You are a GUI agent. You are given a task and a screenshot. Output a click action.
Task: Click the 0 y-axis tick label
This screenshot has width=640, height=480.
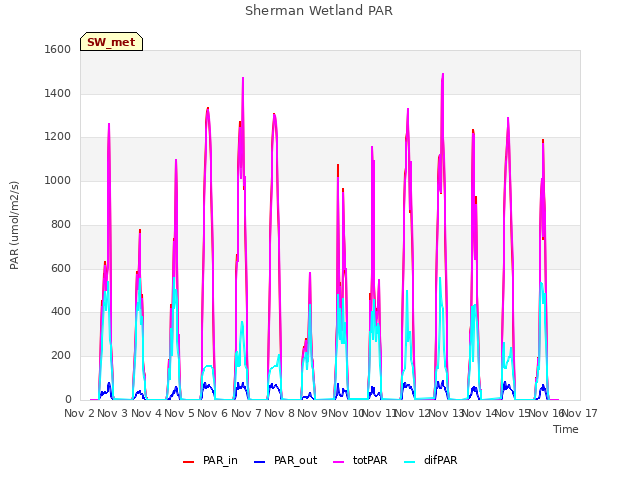[x=68, y=400]
